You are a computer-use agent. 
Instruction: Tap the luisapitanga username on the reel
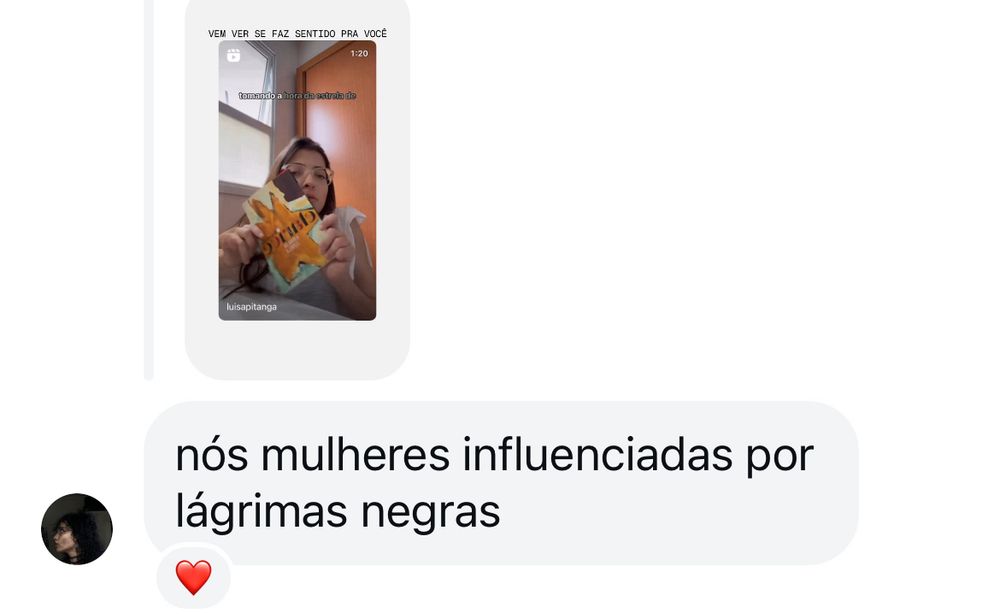pyautogui.click(x=251, y=307)
